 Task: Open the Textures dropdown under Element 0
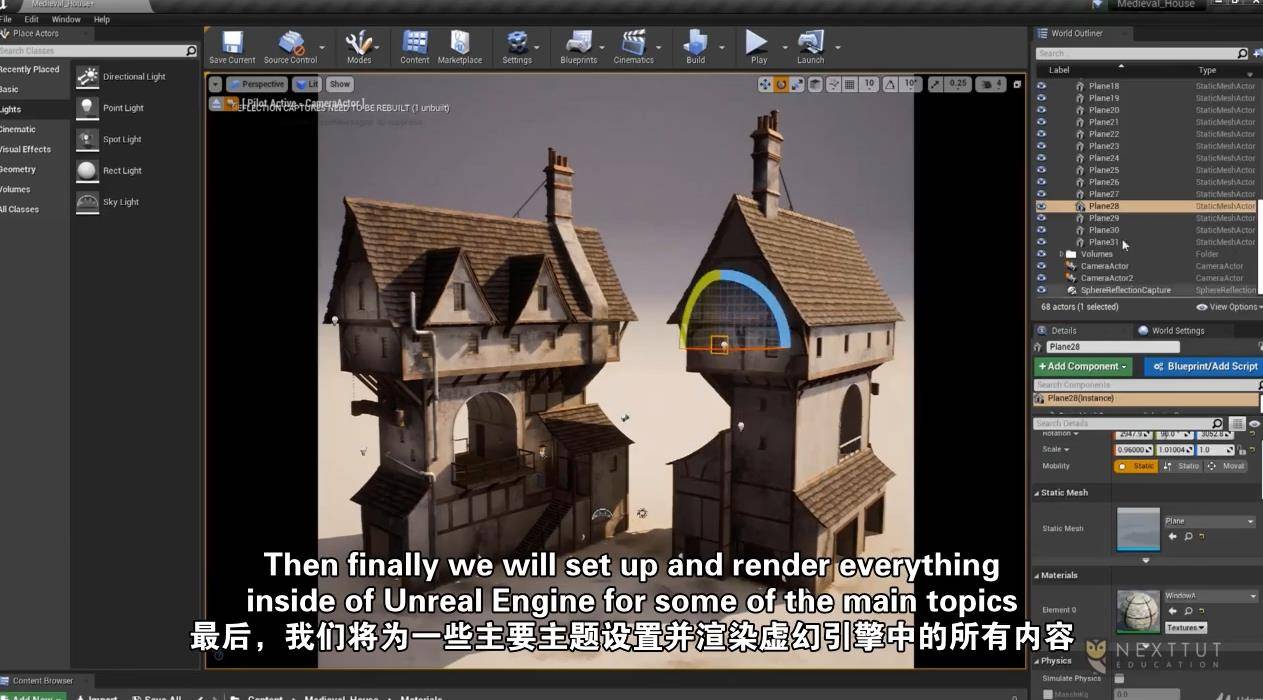(1186, 628)
